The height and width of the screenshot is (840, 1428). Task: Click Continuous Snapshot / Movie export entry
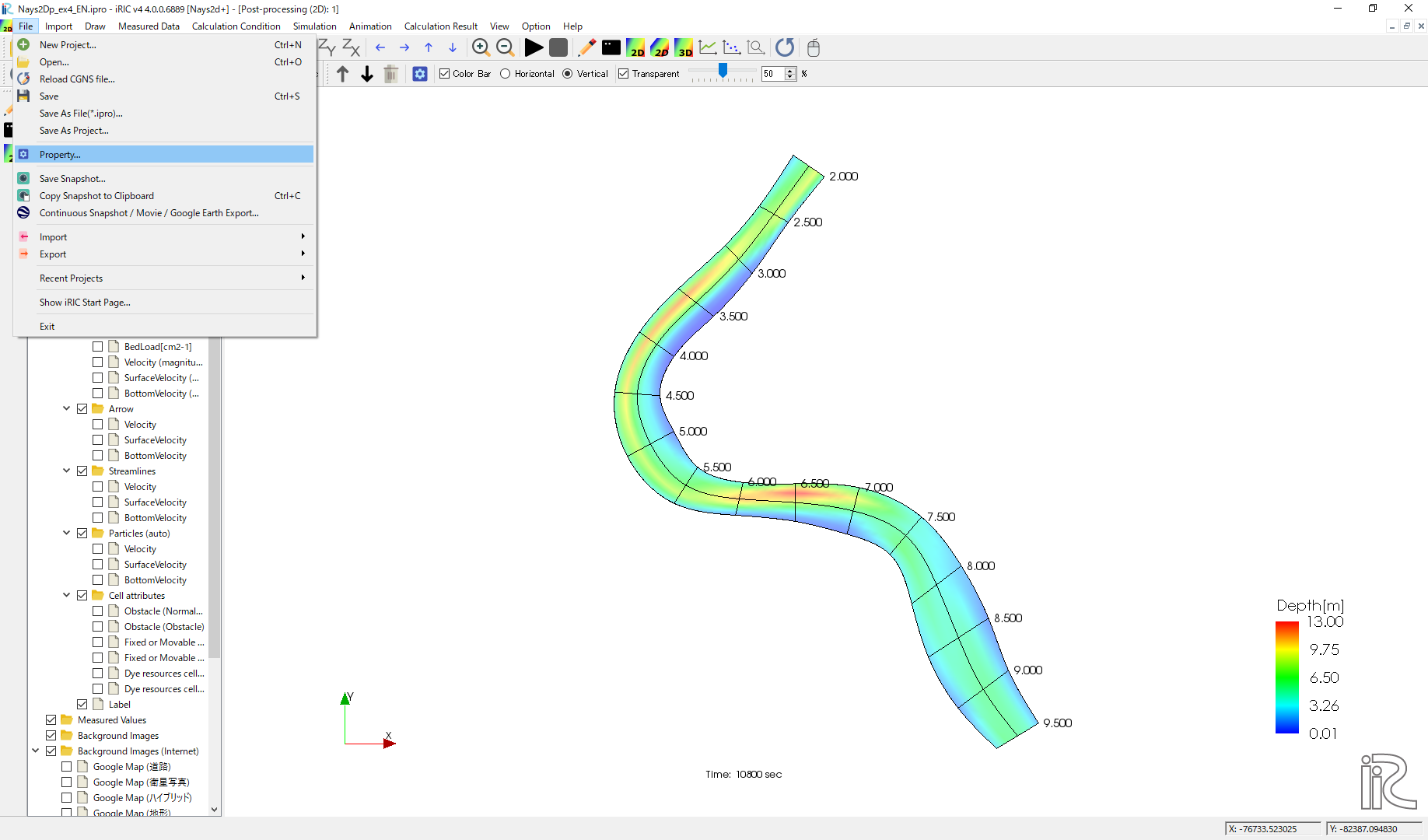point(164,213)
